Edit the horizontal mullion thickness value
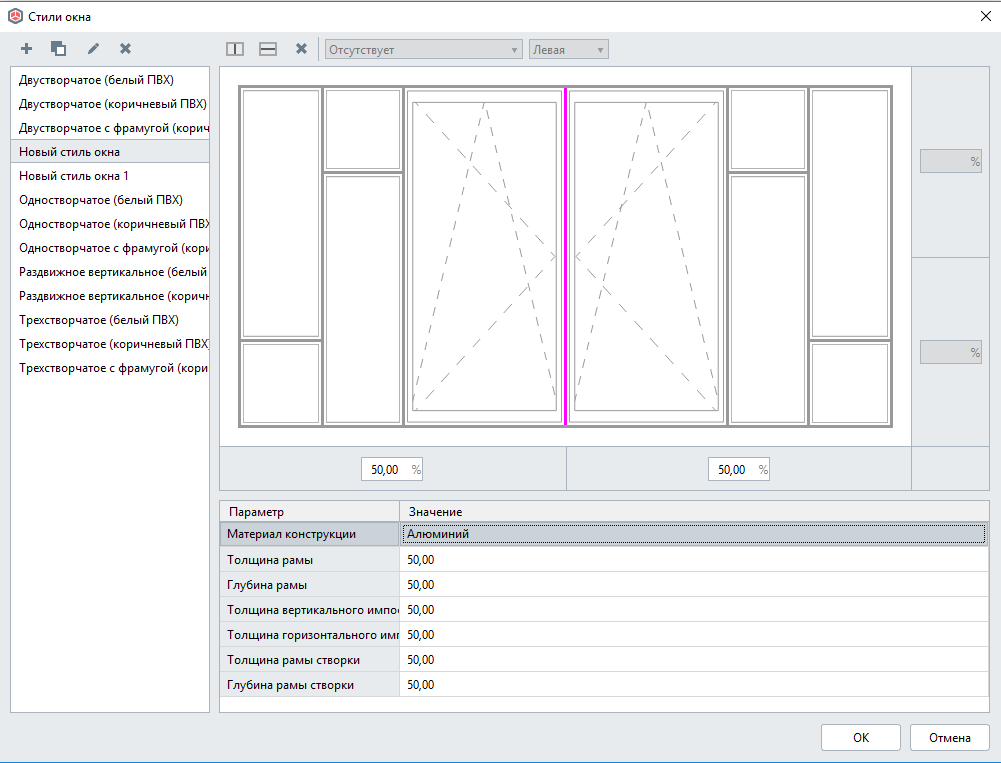This screenshot has width=1001, height=763. 693,635
